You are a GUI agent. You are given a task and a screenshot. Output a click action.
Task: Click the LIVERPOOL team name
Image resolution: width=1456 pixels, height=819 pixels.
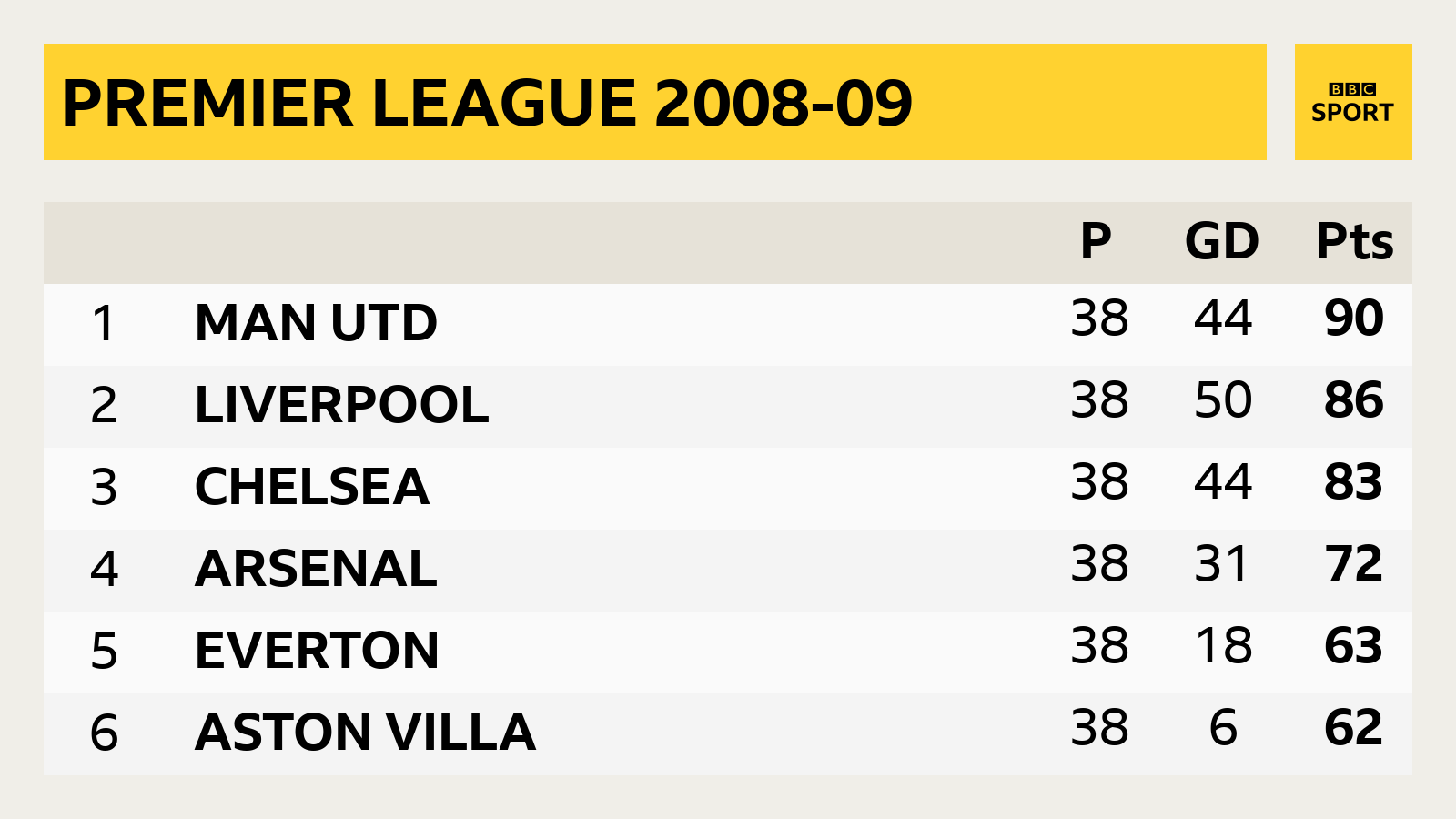point(342,405)
